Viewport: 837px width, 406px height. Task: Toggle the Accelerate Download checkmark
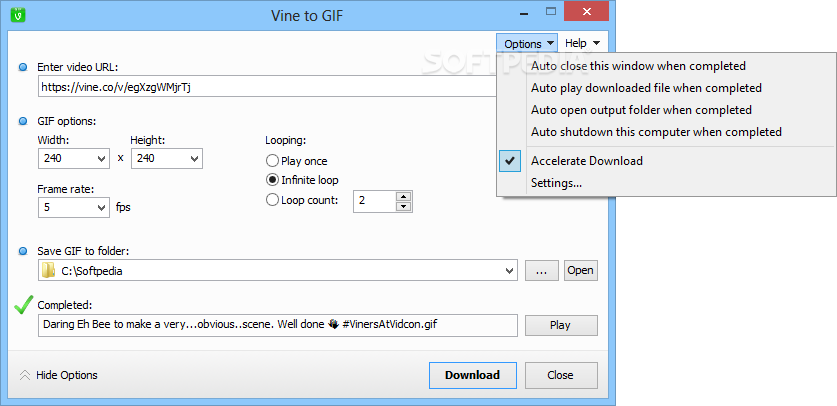pos(511,161)
